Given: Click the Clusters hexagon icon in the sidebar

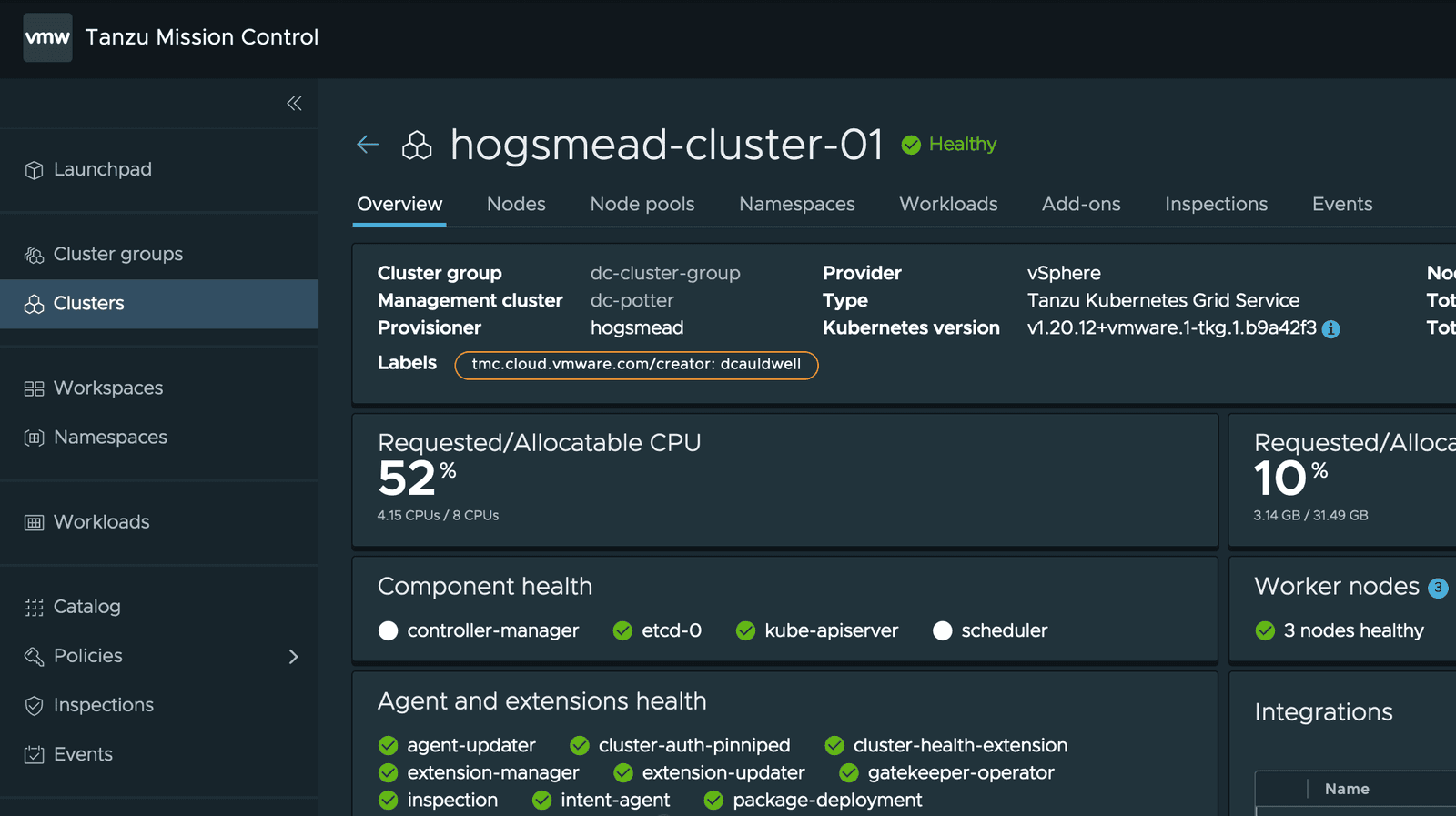Looking at the screenshot, I should coord(35,304).
